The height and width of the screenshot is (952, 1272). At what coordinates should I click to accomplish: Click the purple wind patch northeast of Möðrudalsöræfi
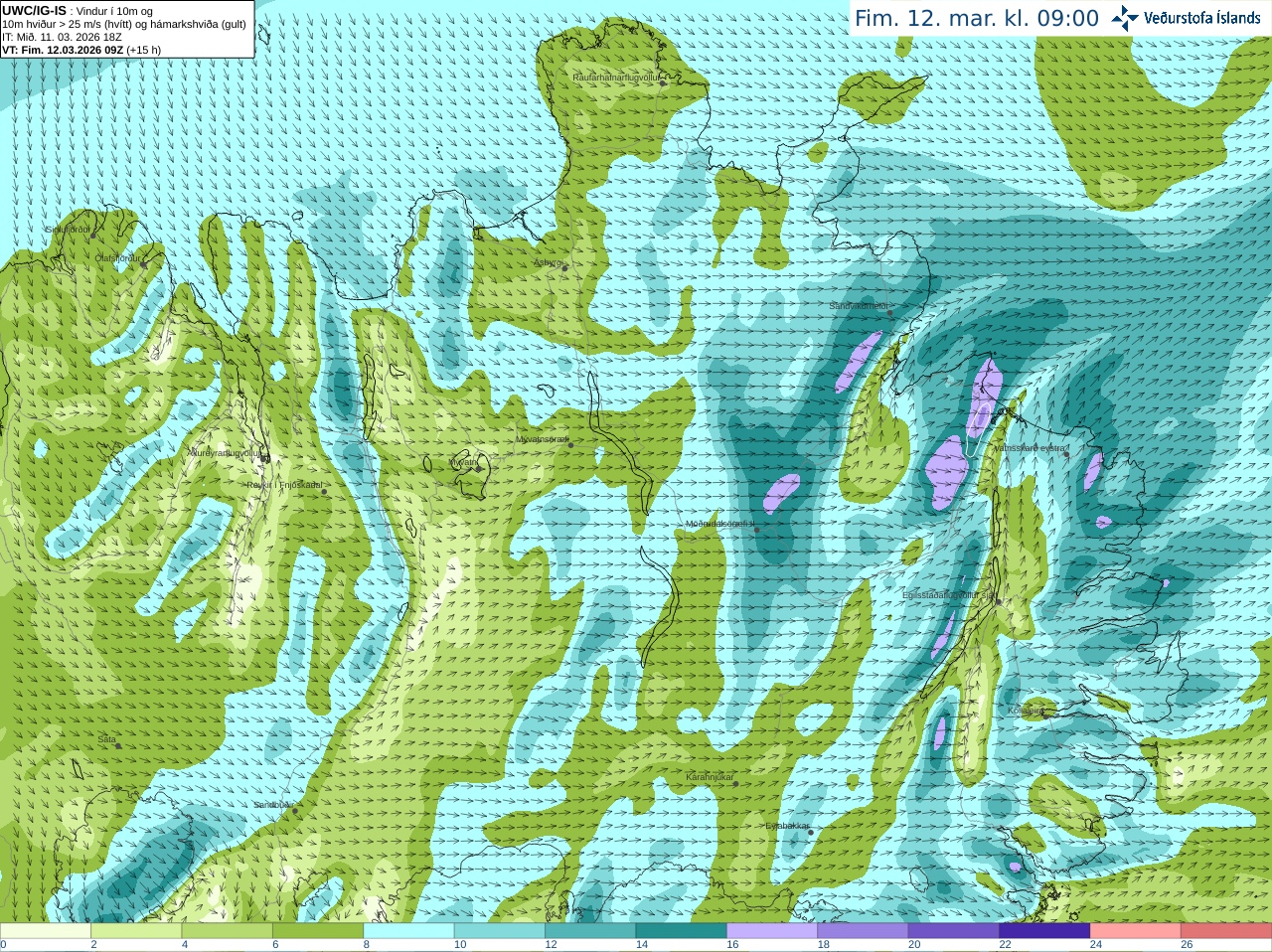[782, 493]
